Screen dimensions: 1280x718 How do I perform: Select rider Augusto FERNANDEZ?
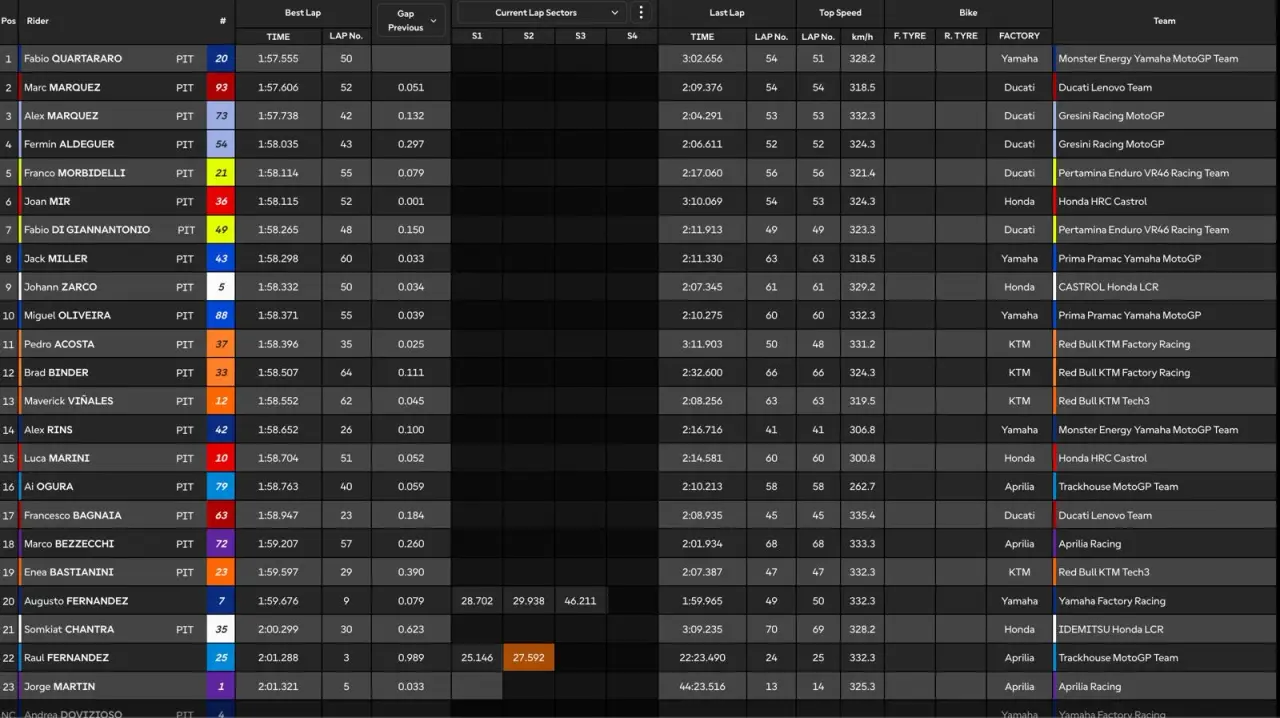tap(76, 601)
